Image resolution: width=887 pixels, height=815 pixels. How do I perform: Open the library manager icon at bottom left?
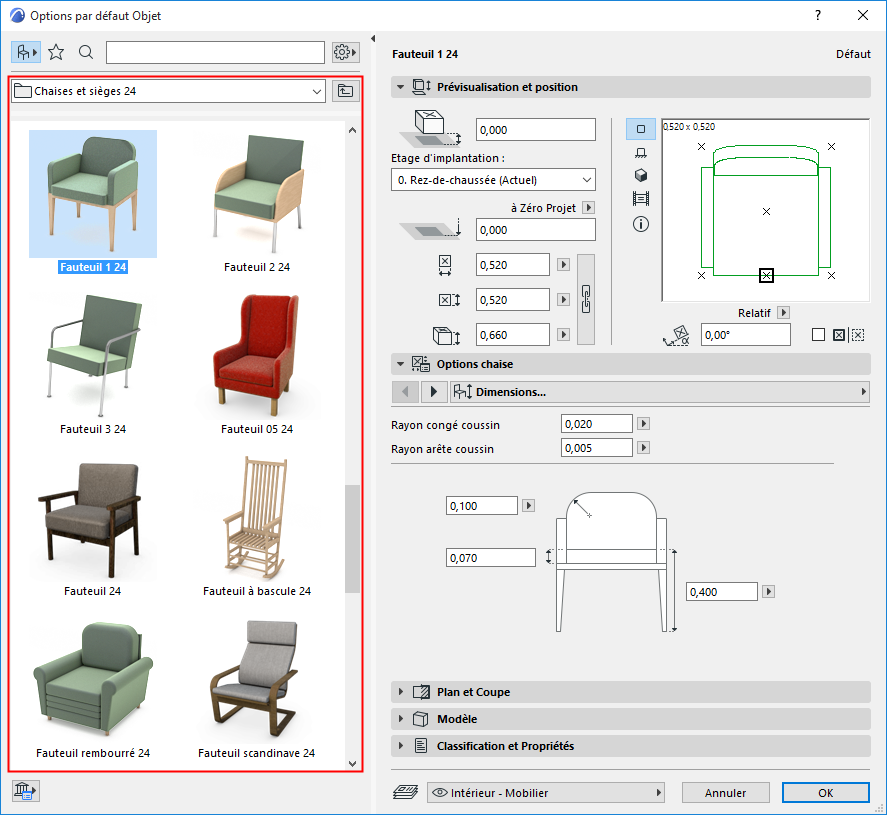(x=25, y=791)
